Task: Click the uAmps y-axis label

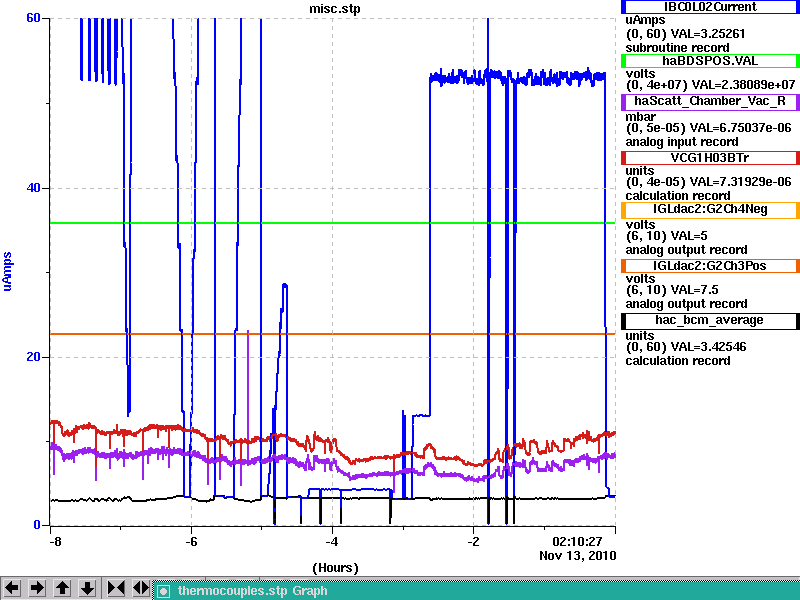Action: 7,271
